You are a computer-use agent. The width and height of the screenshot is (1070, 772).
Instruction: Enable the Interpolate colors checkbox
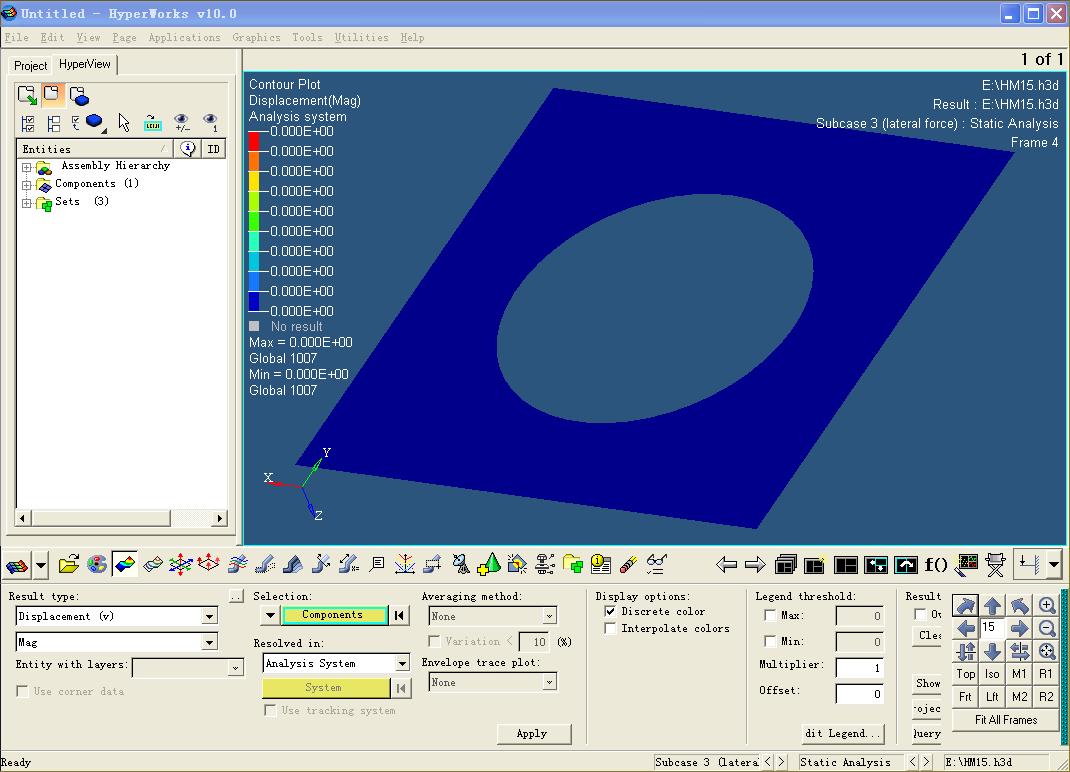610,629
